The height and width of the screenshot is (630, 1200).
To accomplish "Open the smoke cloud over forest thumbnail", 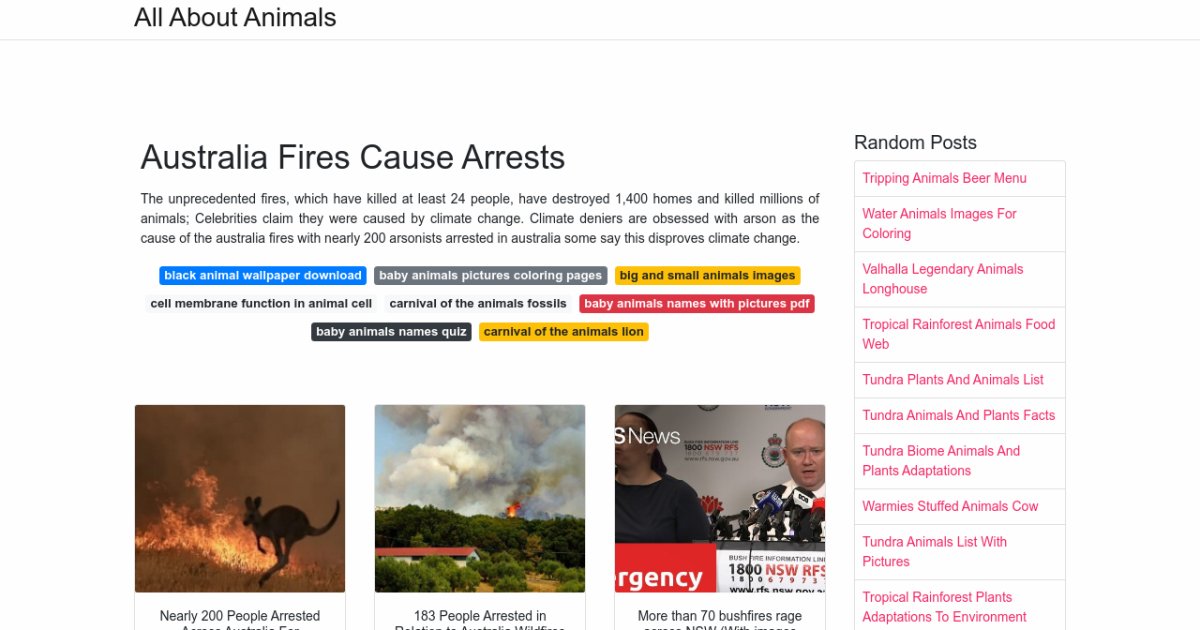I will click(480, 499).
